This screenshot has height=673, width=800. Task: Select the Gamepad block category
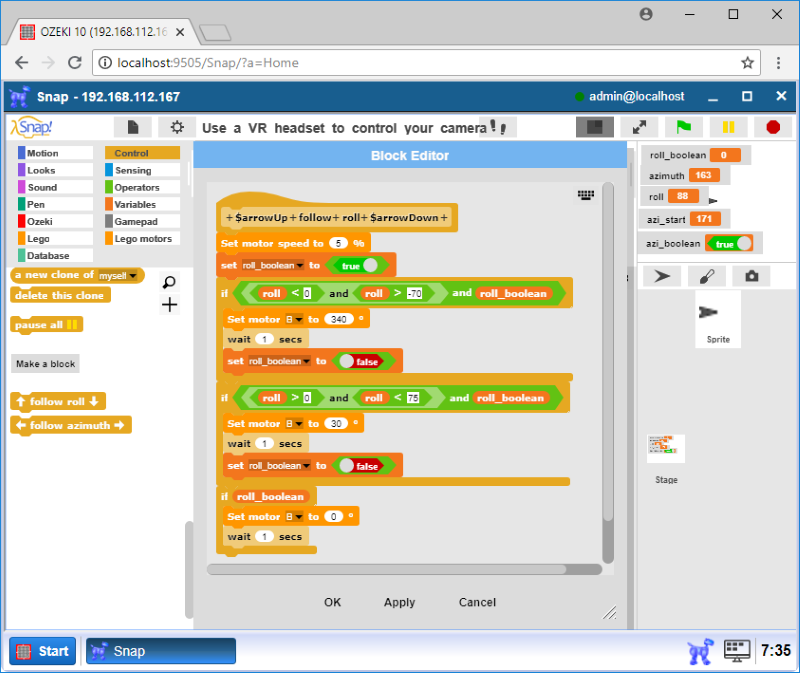point(142,221)
